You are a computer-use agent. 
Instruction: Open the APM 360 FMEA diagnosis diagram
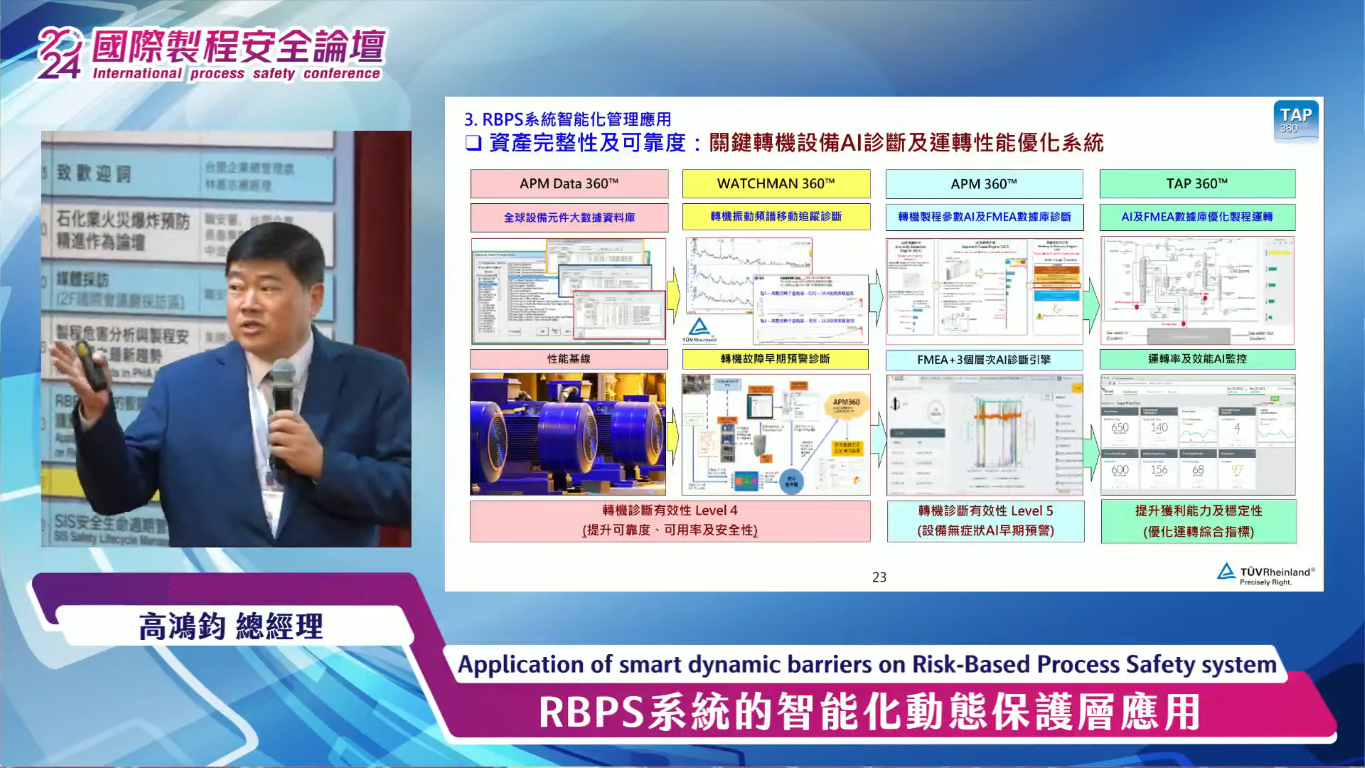[x=984, y=291]
